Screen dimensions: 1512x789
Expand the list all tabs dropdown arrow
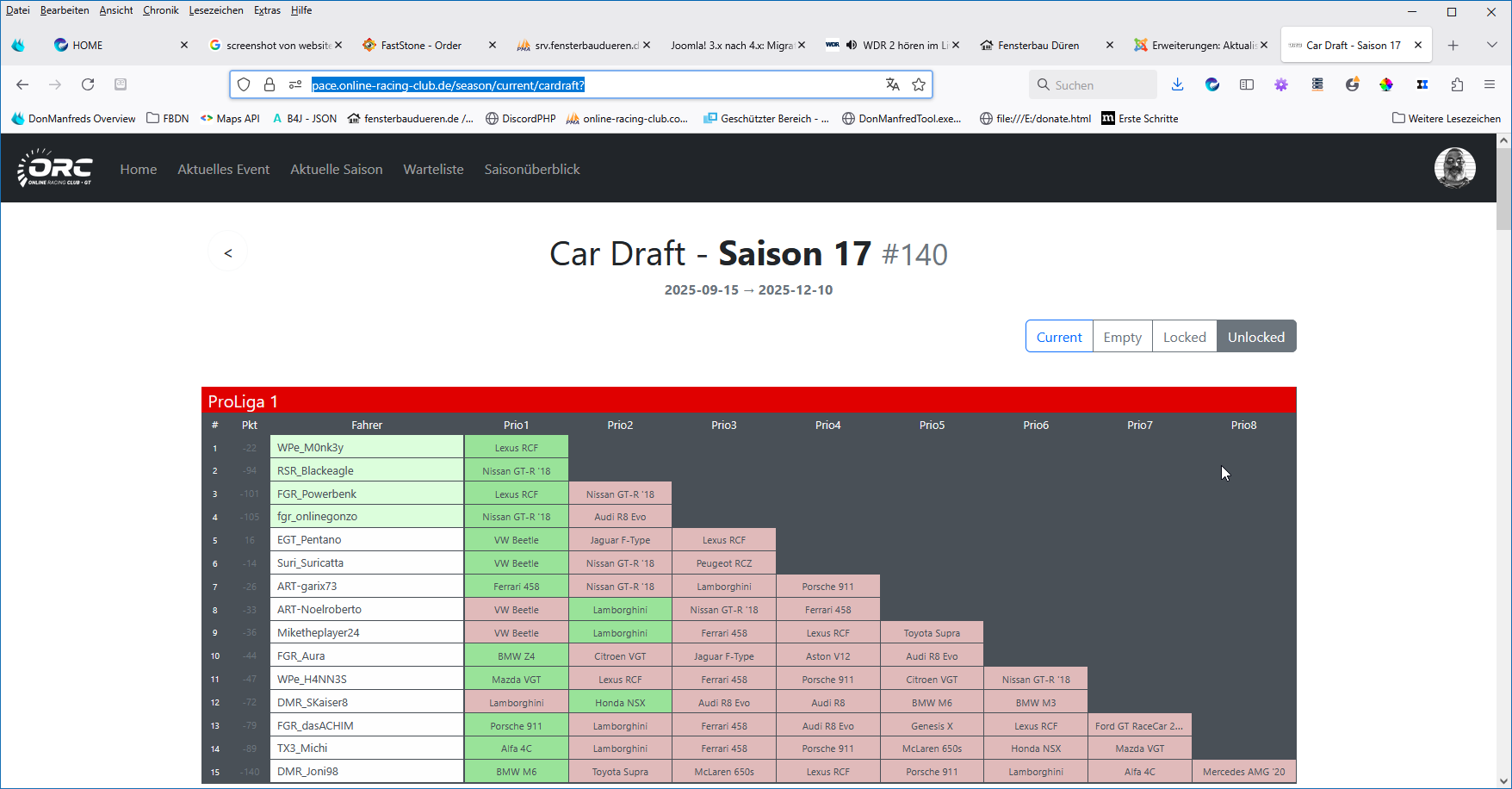click(1492, 45)
